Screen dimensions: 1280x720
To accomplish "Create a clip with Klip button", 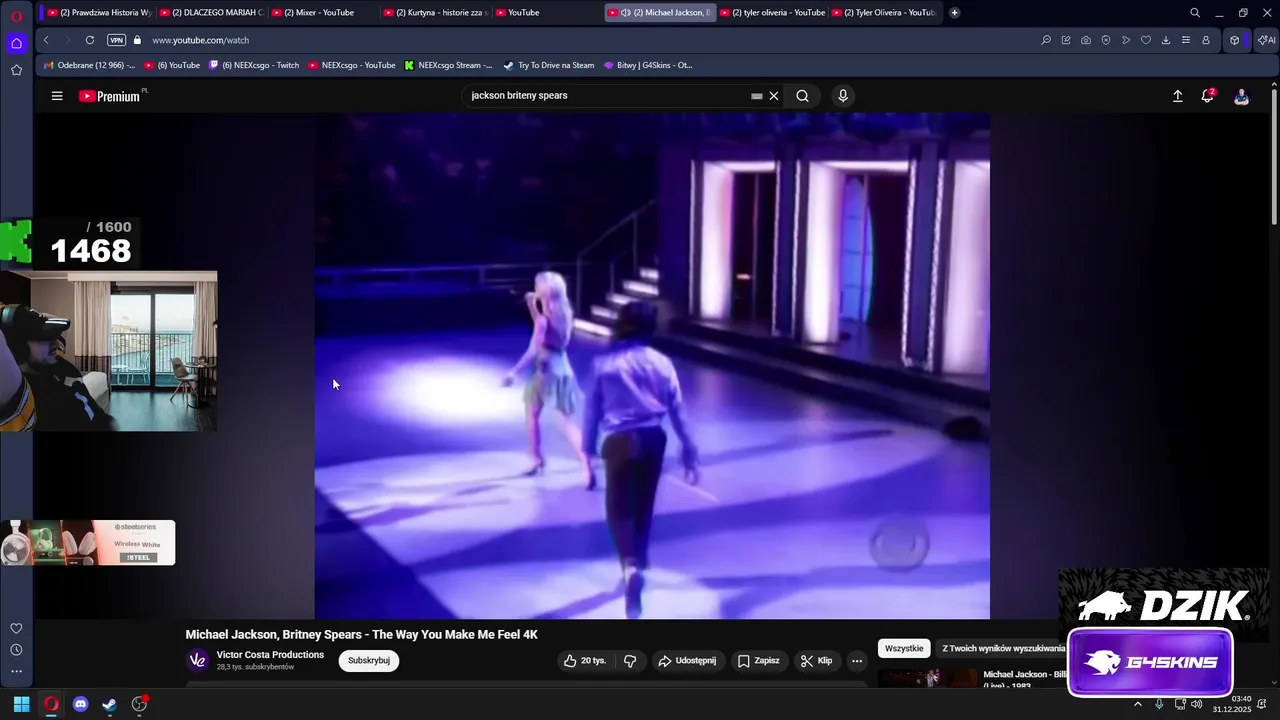I will pyautogui.click(x=816, y=661).
